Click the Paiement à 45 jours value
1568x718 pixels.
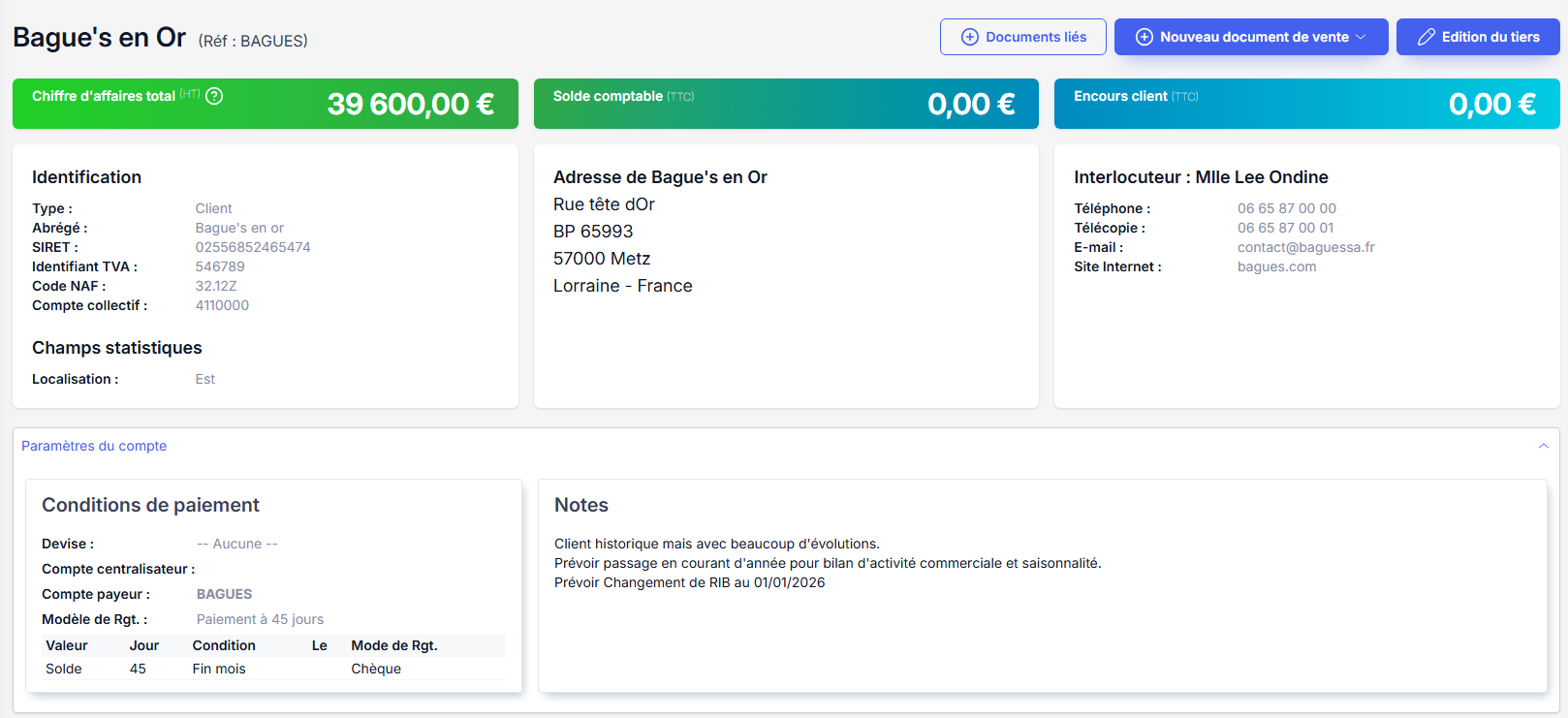click(260, 619)
